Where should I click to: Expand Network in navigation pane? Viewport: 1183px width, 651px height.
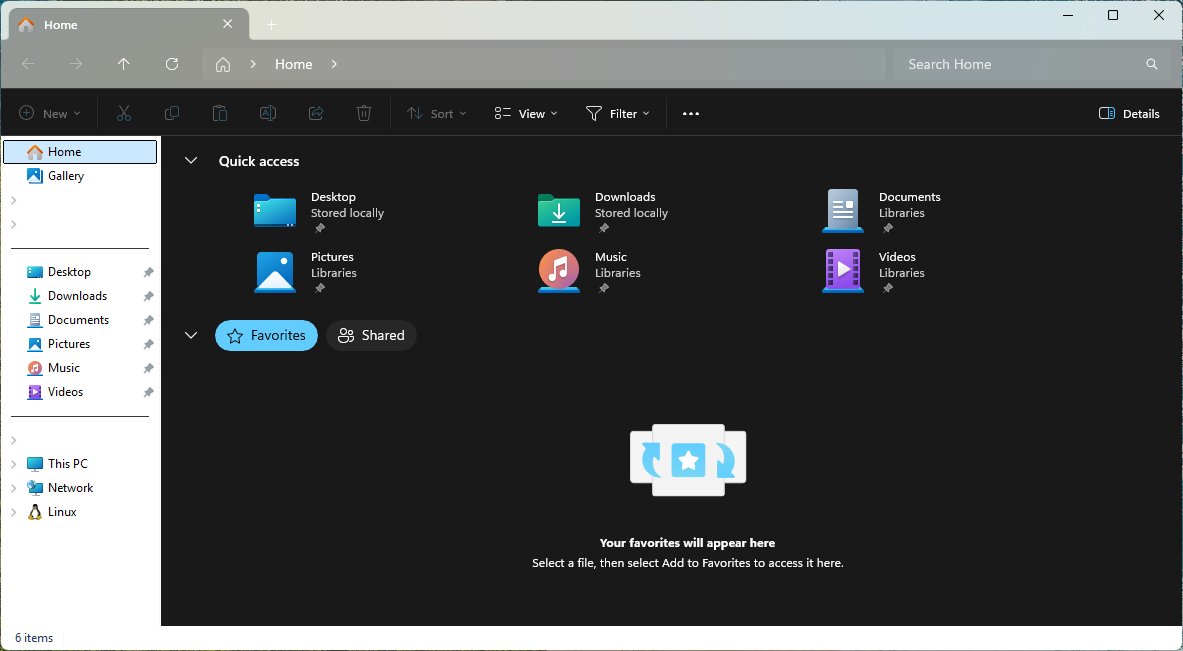(14, 488)
